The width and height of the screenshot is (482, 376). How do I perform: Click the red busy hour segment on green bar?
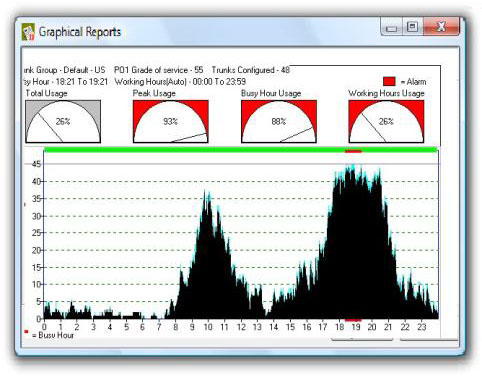tap(353, 151)
